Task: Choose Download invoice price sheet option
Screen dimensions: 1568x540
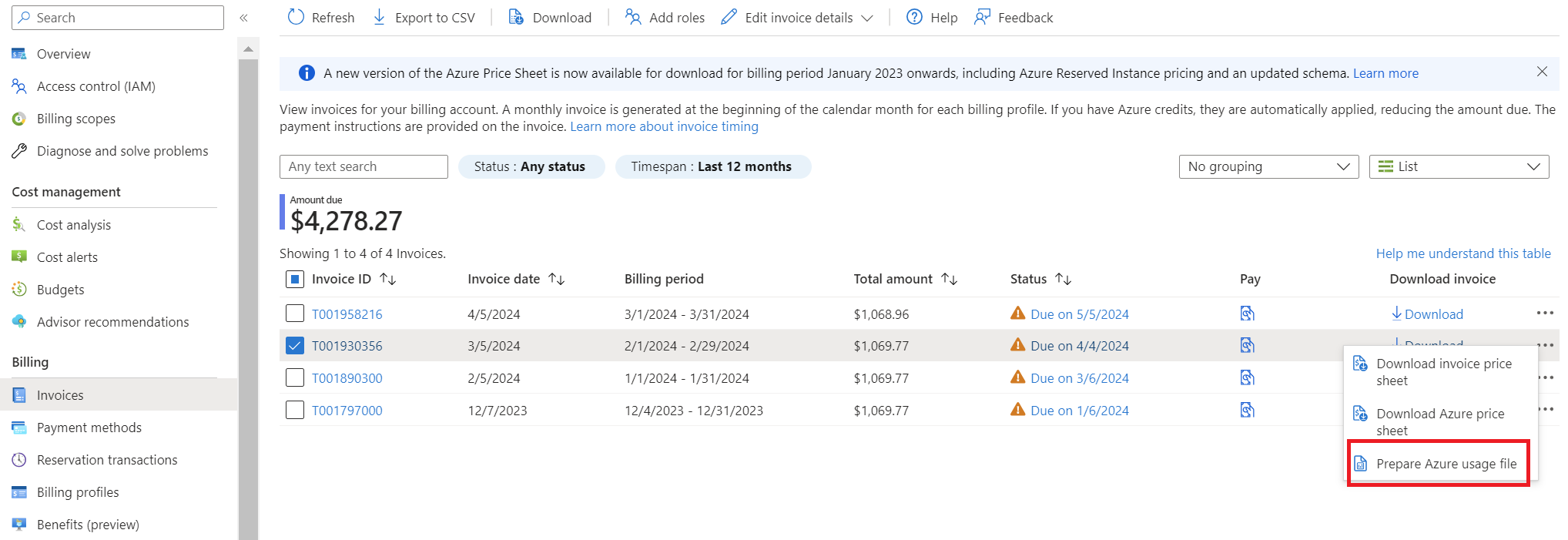Action: click(1443, 371)
